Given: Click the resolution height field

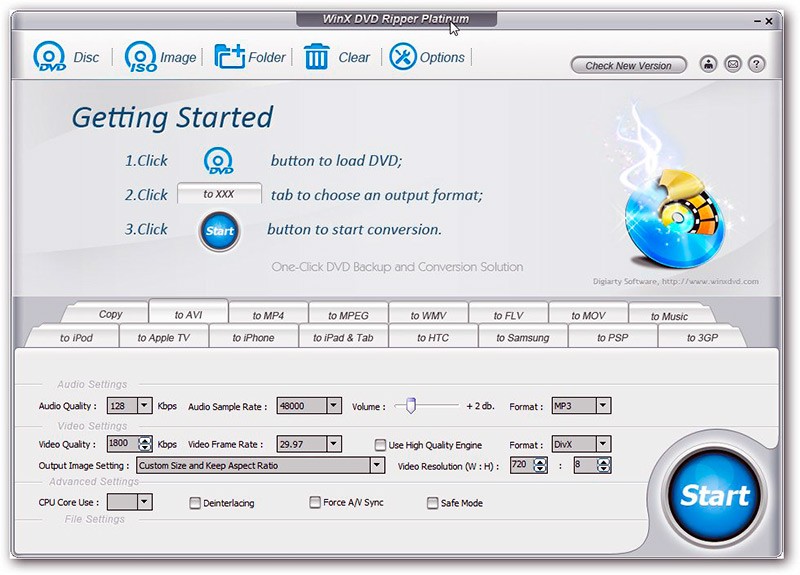Looking at the screenshot, I should [x=585, y=465].
